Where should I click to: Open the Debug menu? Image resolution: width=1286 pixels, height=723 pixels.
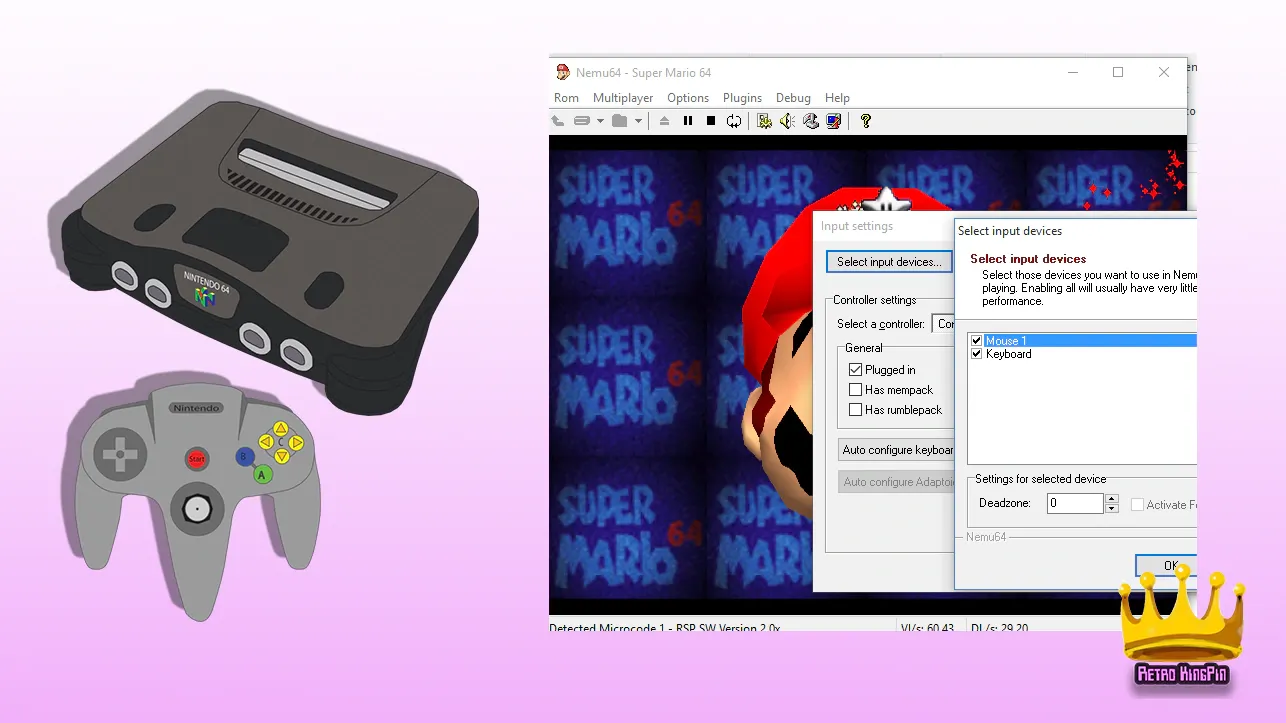[x=794, y=98]
